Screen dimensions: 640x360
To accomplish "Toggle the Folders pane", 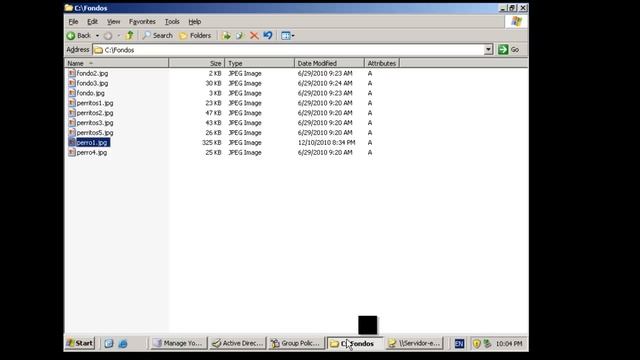I will click(196, 36).
